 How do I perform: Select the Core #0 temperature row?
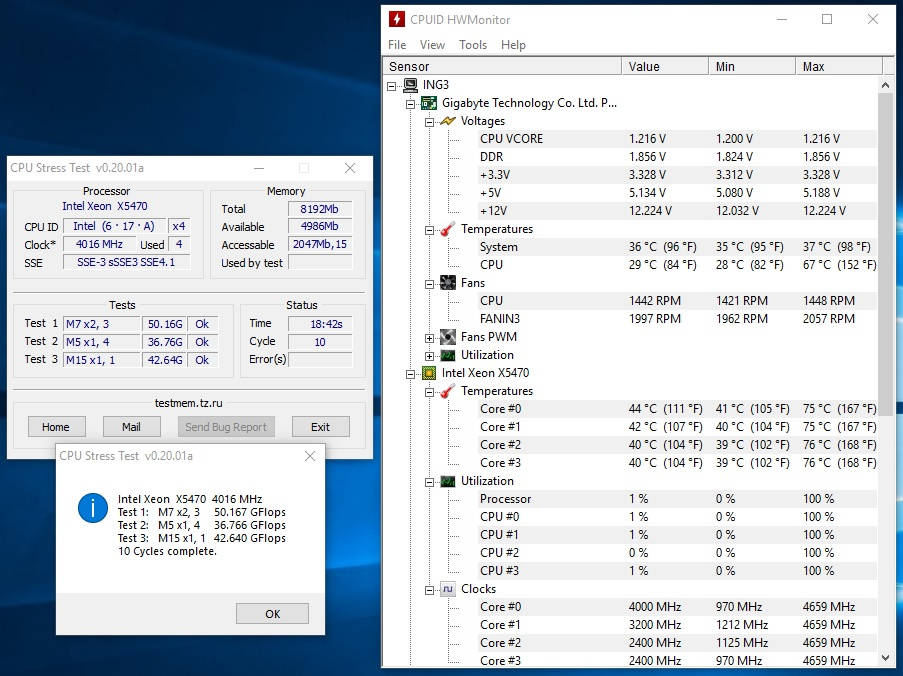pyautogui.click(x=677, y=409)
